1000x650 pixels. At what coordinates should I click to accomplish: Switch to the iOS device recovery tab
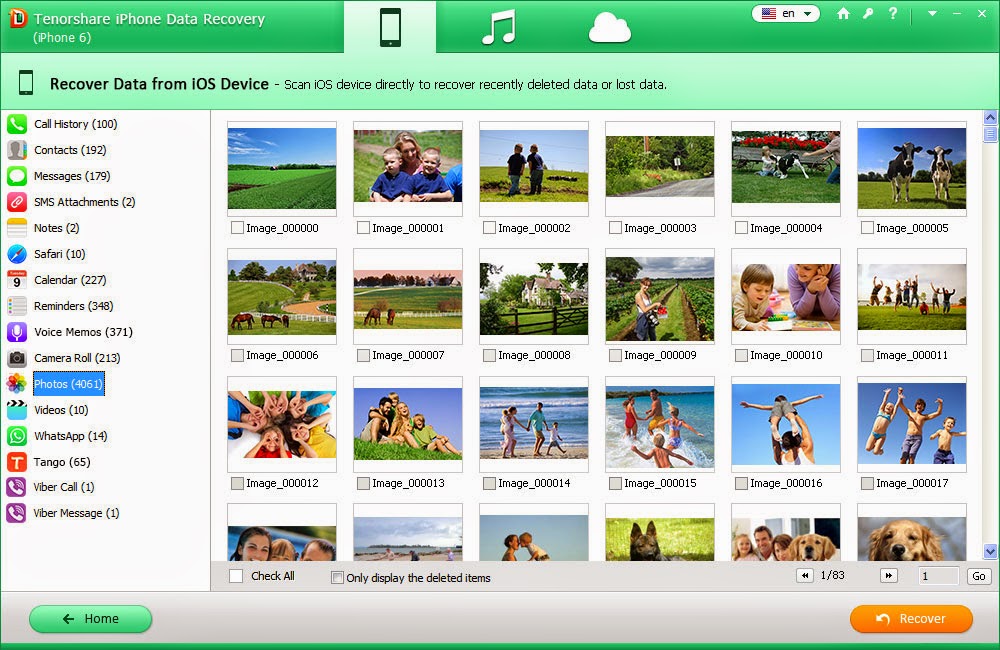point(390,27)
